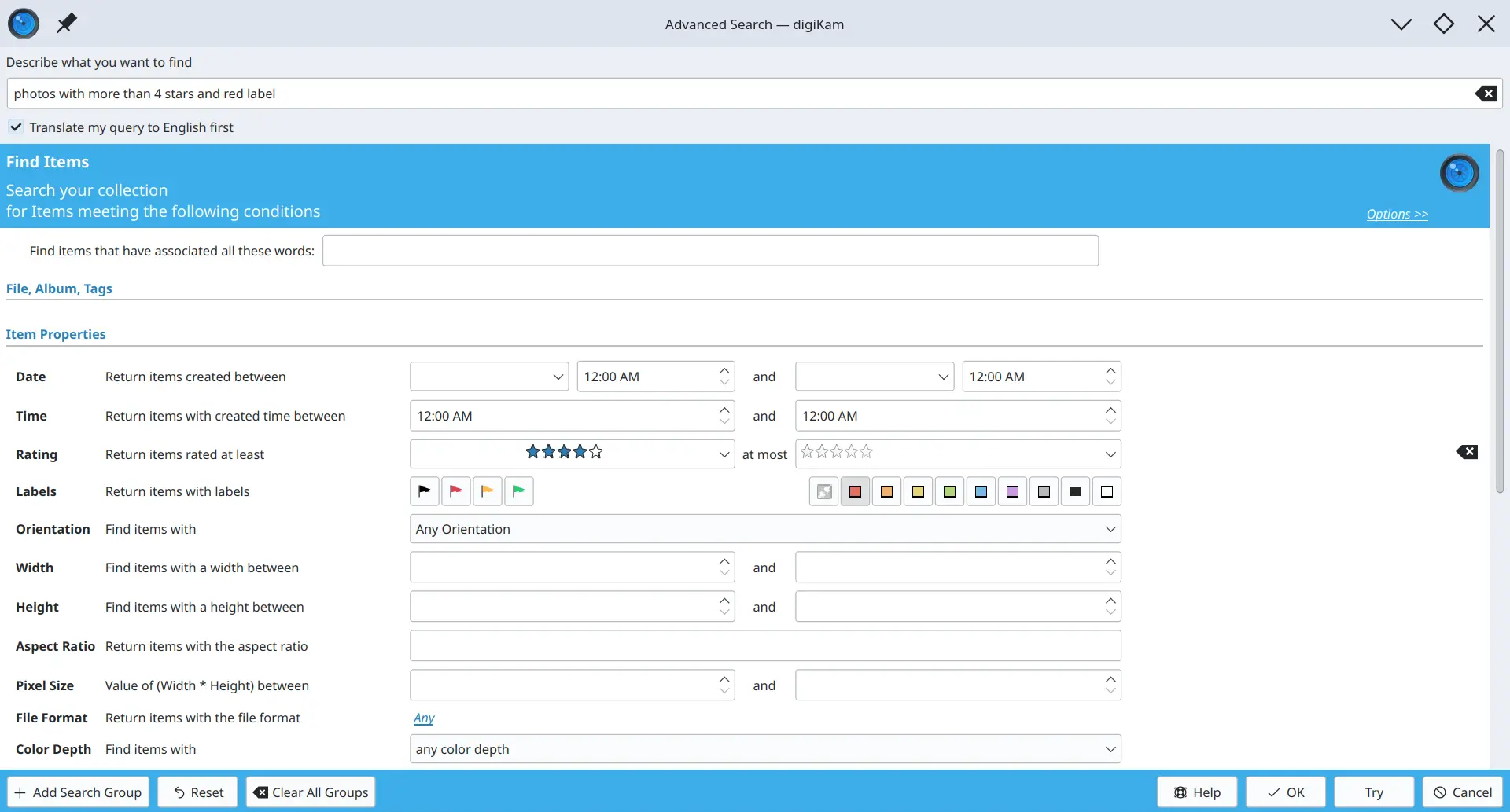Viewport: 1510px width, 812px height.
Task: Expand the File, Album, Tags section
Action: tap(59, 288)
